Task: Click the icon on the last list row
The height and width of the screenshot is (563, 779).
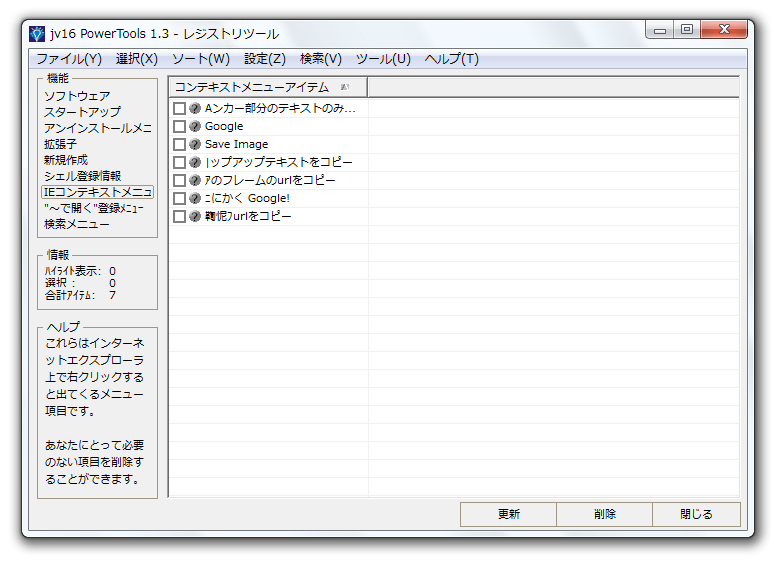Action: click(x=195, y=216)
